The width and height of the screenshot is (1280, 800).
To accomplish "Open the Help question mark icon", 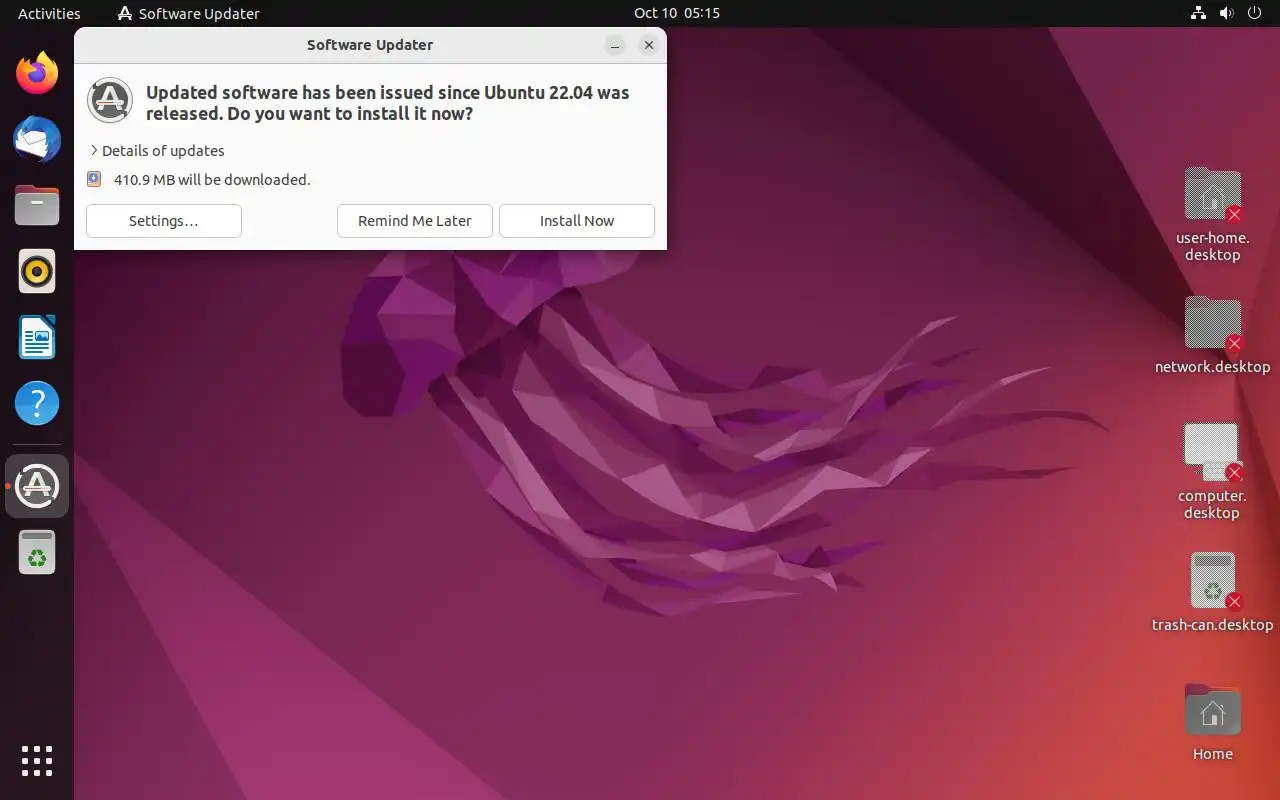I will (37, 403).
